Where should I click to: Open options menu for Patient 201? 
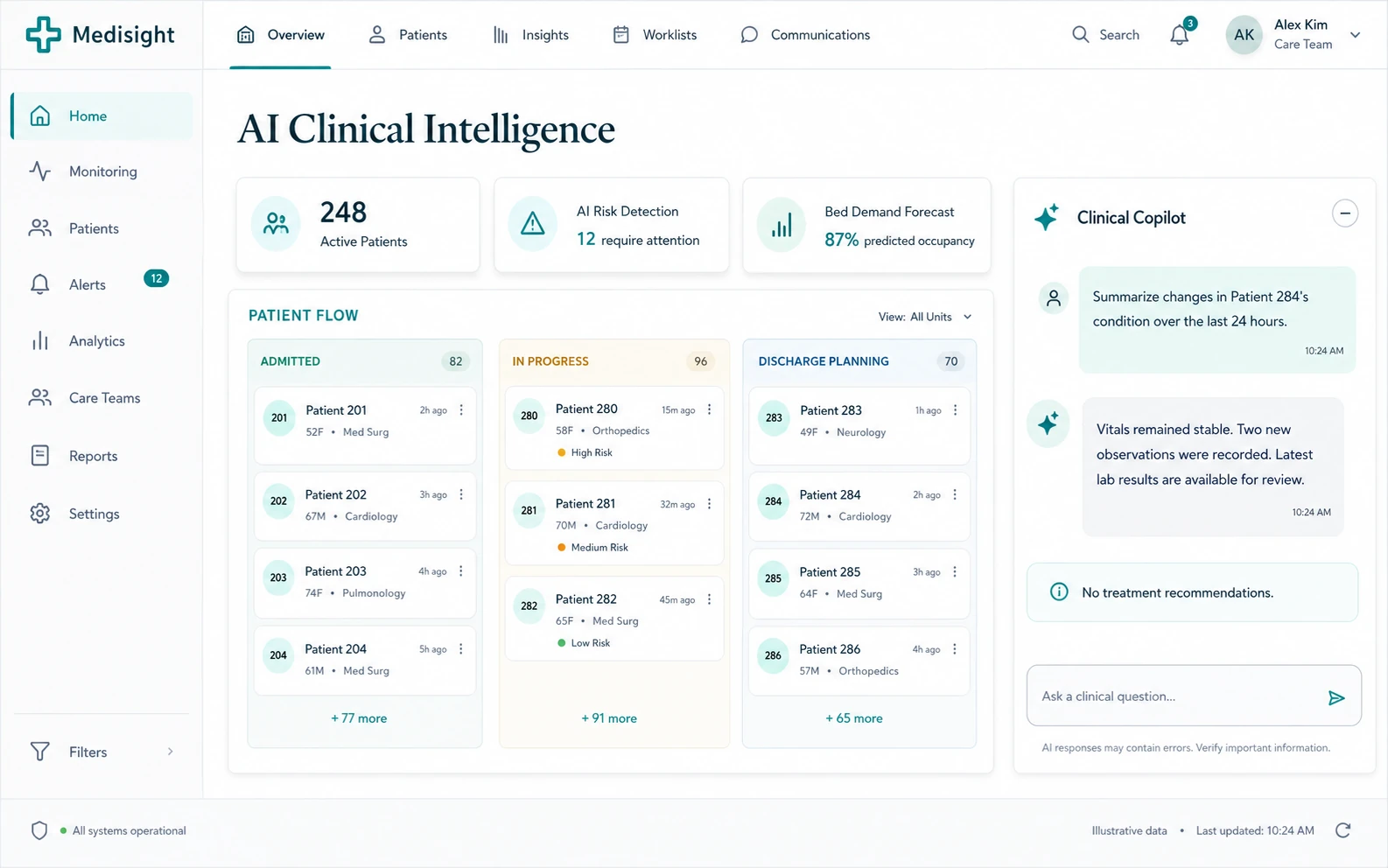point(461,409)
